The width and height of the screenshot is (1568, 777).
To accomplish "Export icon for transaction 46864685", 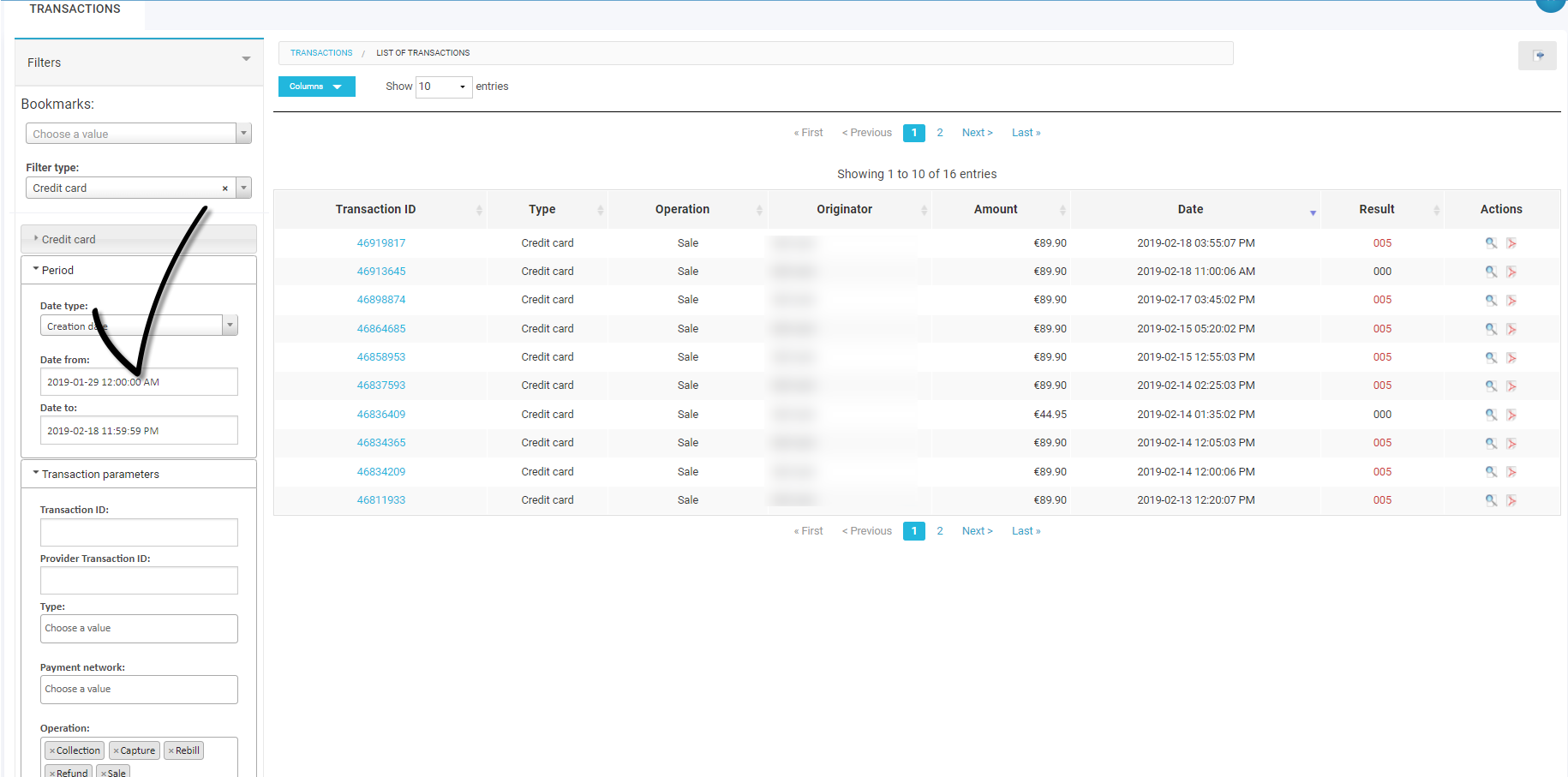I will (x=1511, y=329).
